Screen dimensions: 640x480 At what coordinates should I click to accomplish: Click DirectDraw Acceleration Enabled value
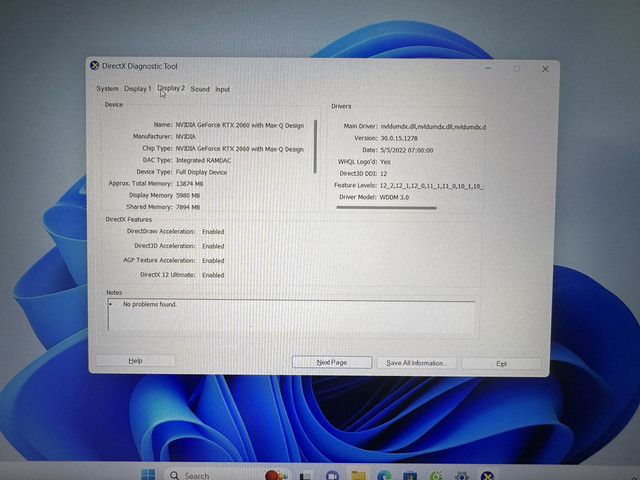(x=213, y=231)
